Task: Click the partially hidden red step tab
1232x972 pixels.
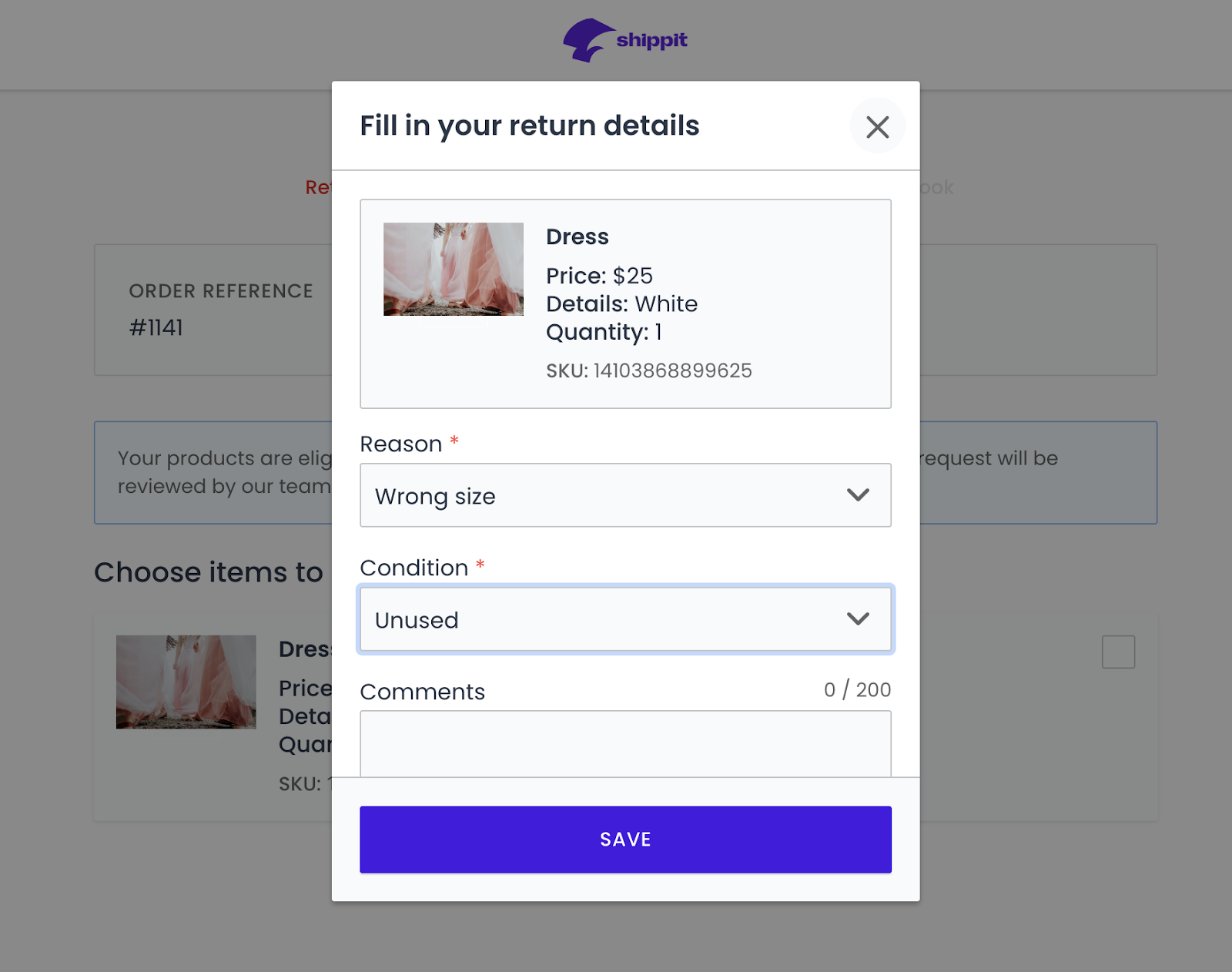Action: [318, 187]
